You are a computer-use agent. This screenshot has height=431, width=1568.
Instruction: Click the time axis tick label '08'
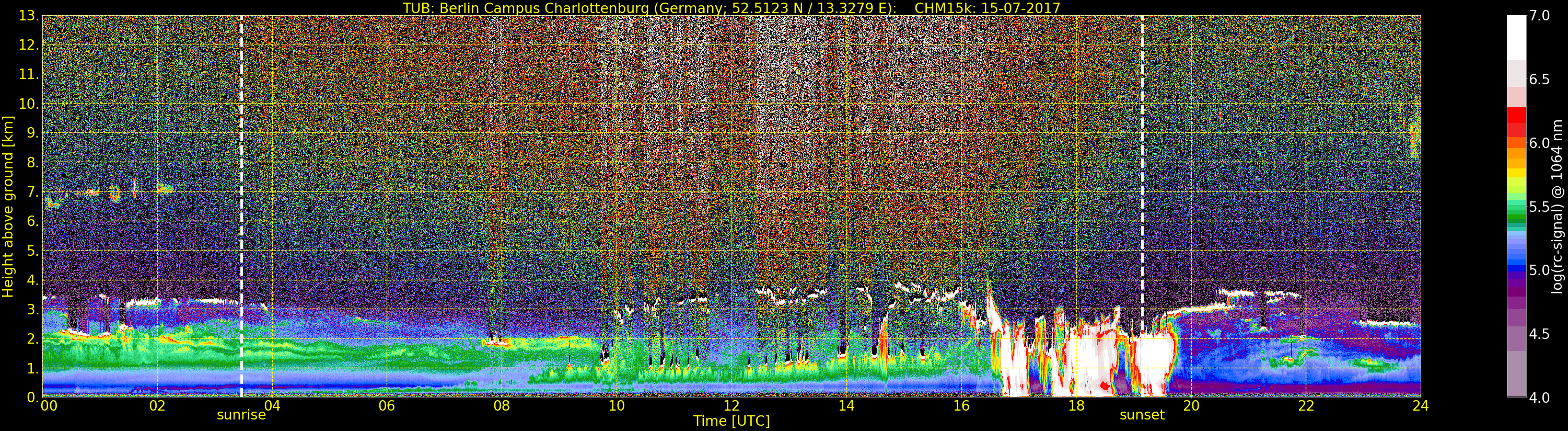(502, 405)
